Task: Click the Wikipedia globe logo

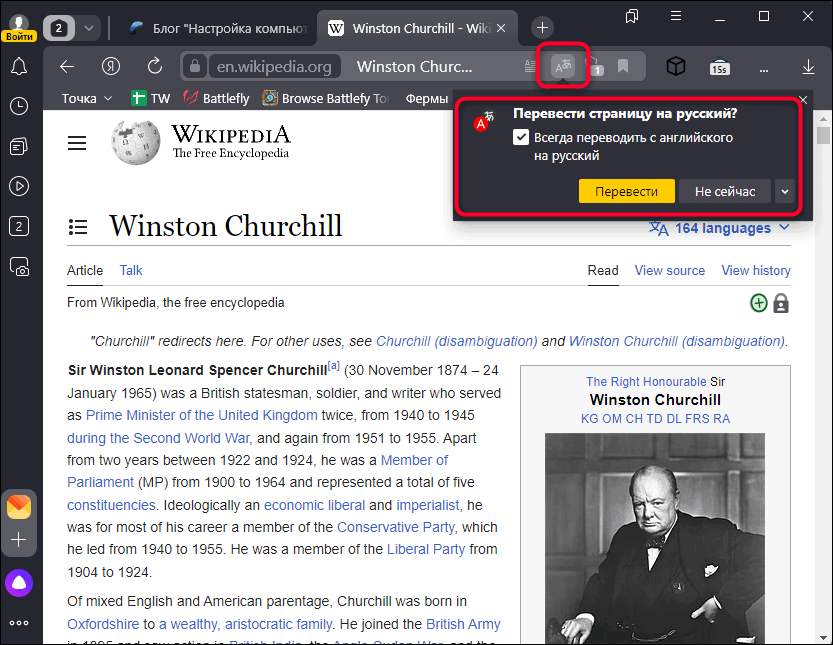Action: [135, 142]
